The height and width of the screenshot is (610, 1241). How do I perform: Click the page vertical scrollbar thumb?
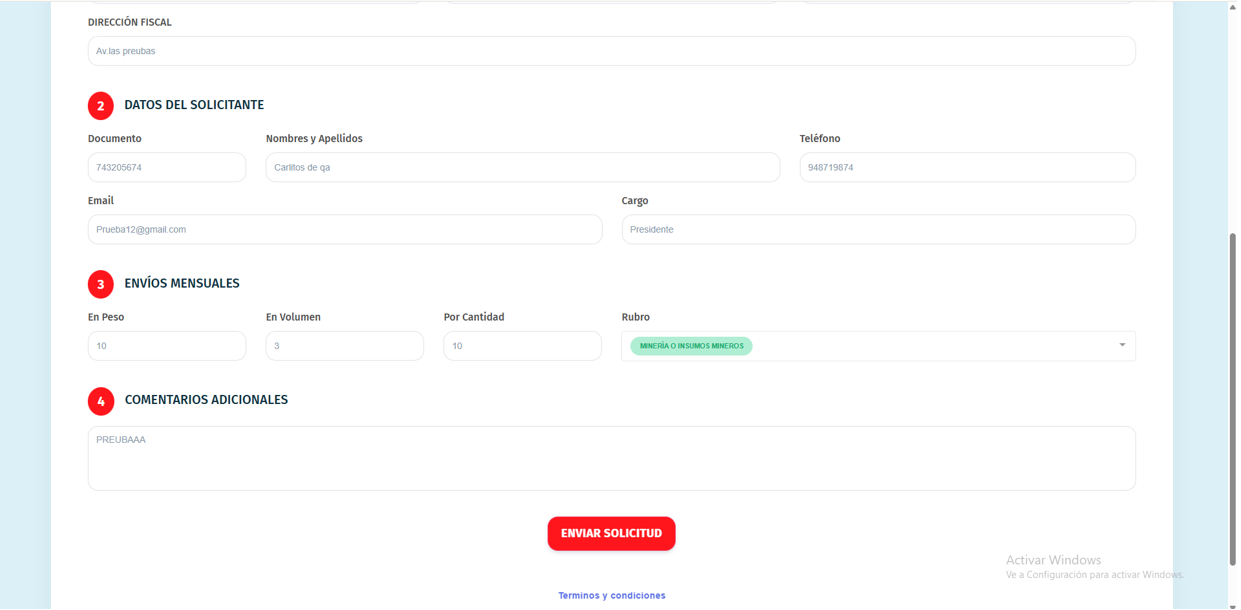click(x=1232, y=400)
